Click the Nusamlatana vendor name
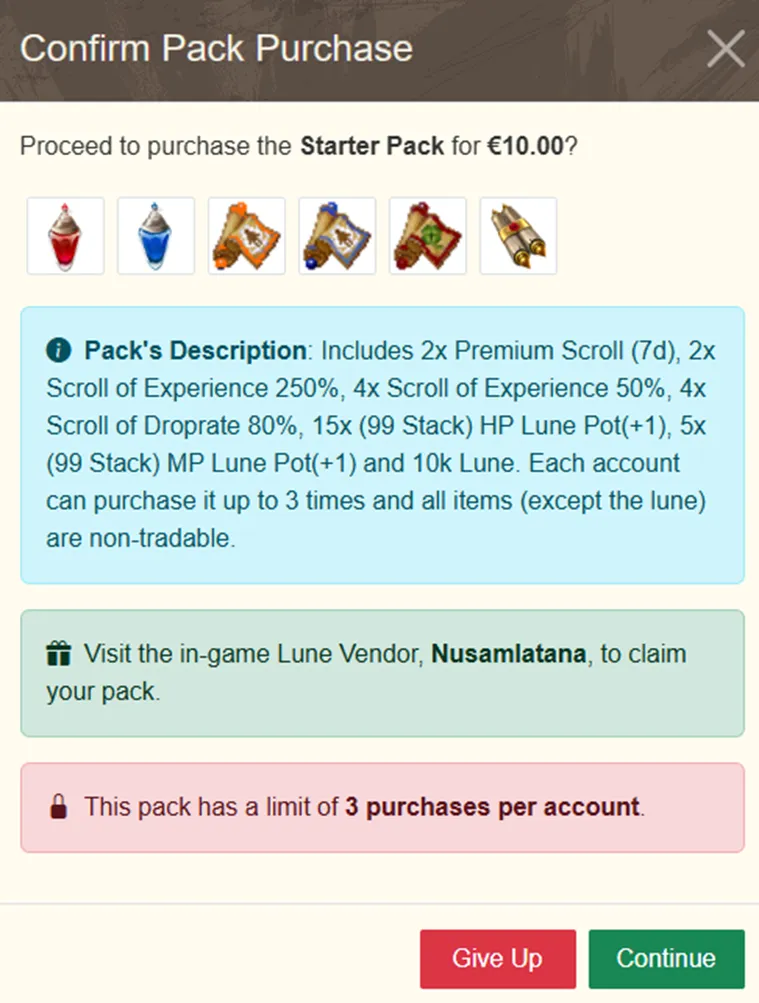 pyautogui.click(x=509, y=654)
